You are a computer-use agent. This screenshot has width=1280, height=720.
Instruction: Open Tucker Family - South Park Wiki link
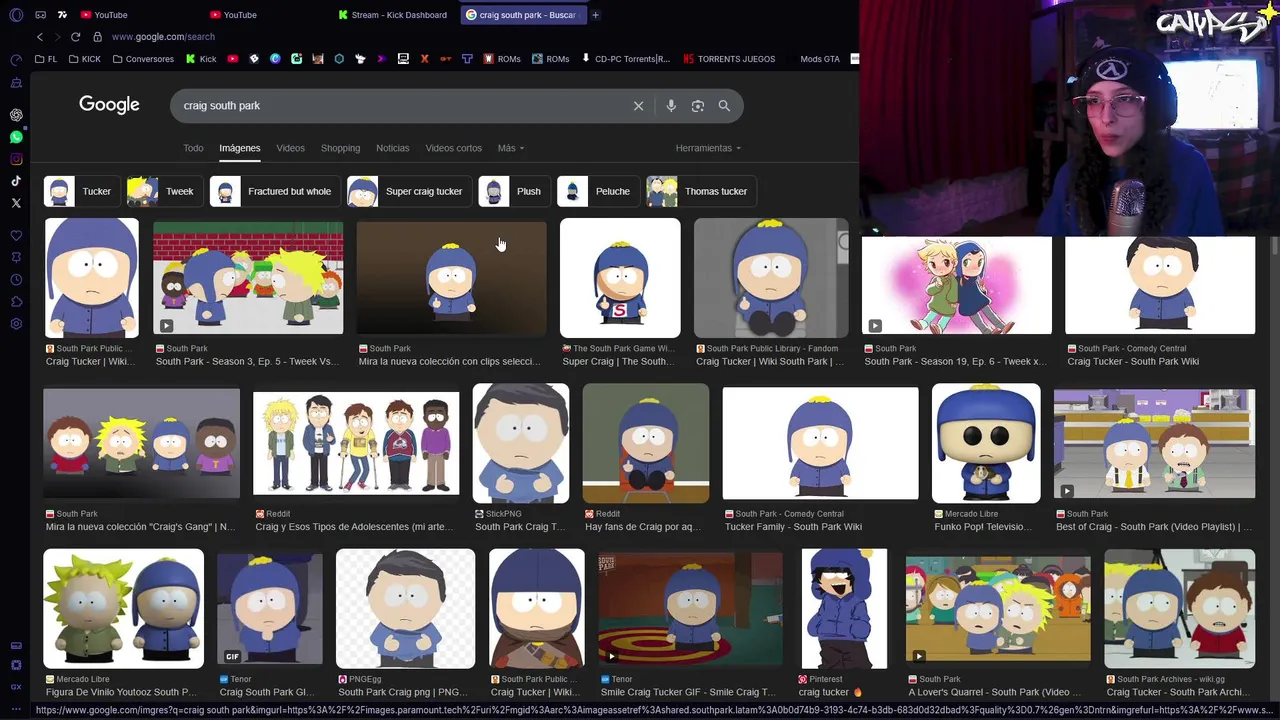793,527
